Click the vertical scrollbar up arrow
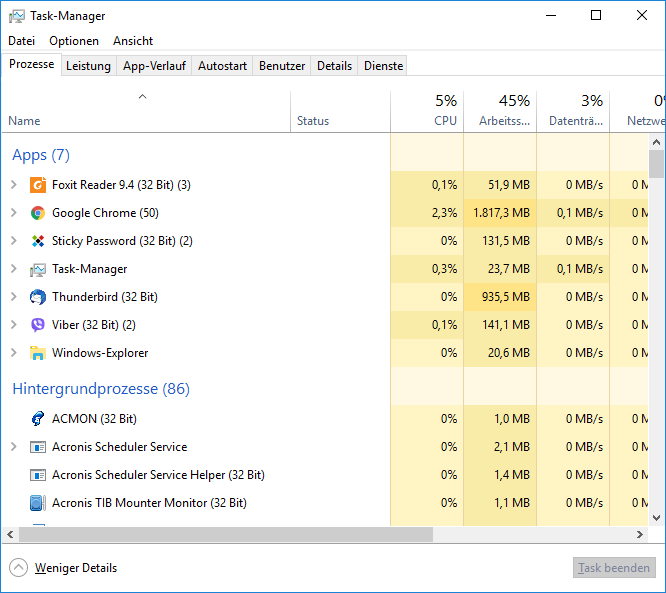Image resolution: width=666 pixels, height=593 pixels. (657, 142)
